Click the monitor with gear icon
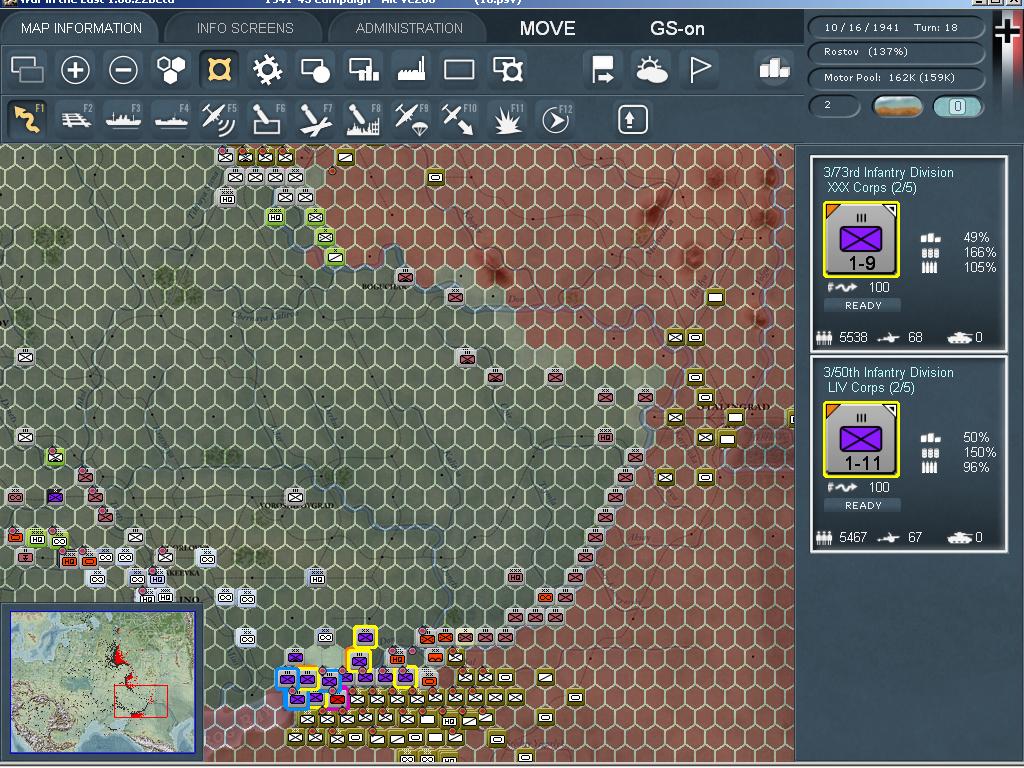The height and width of the screenshot is (768, 1024). [507, 70]
